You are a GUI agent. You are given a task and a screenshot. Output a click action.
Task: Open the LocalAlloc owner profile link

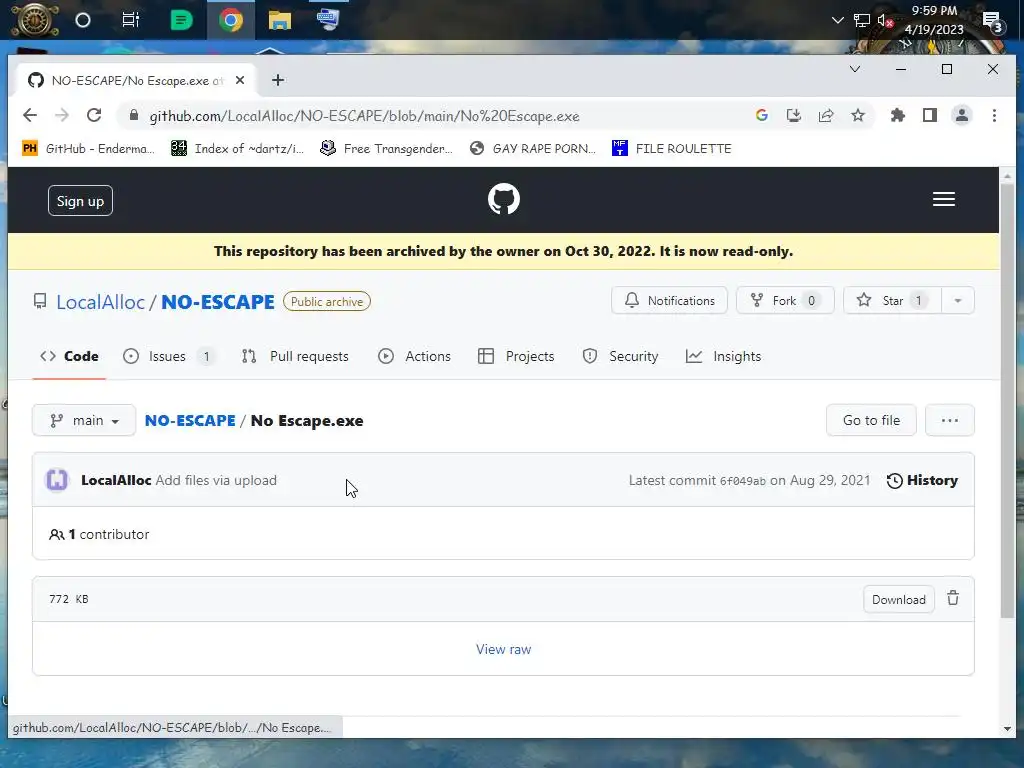(x=101, y=302)
